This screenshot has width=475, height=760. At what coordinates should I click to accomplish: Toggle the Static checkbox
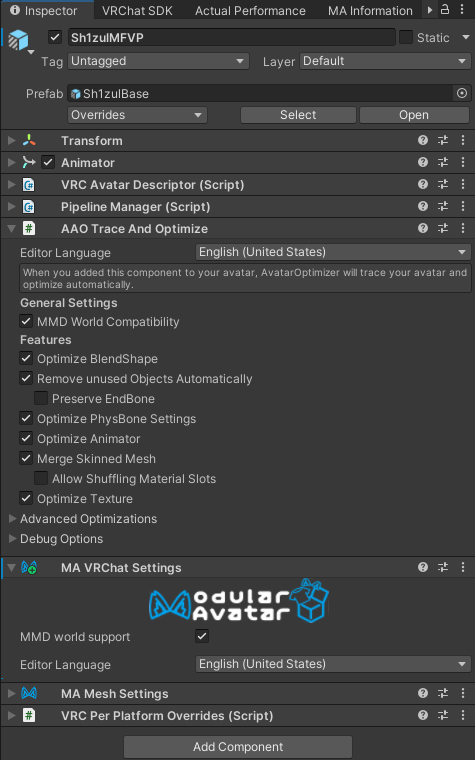[x=406, y=37]
